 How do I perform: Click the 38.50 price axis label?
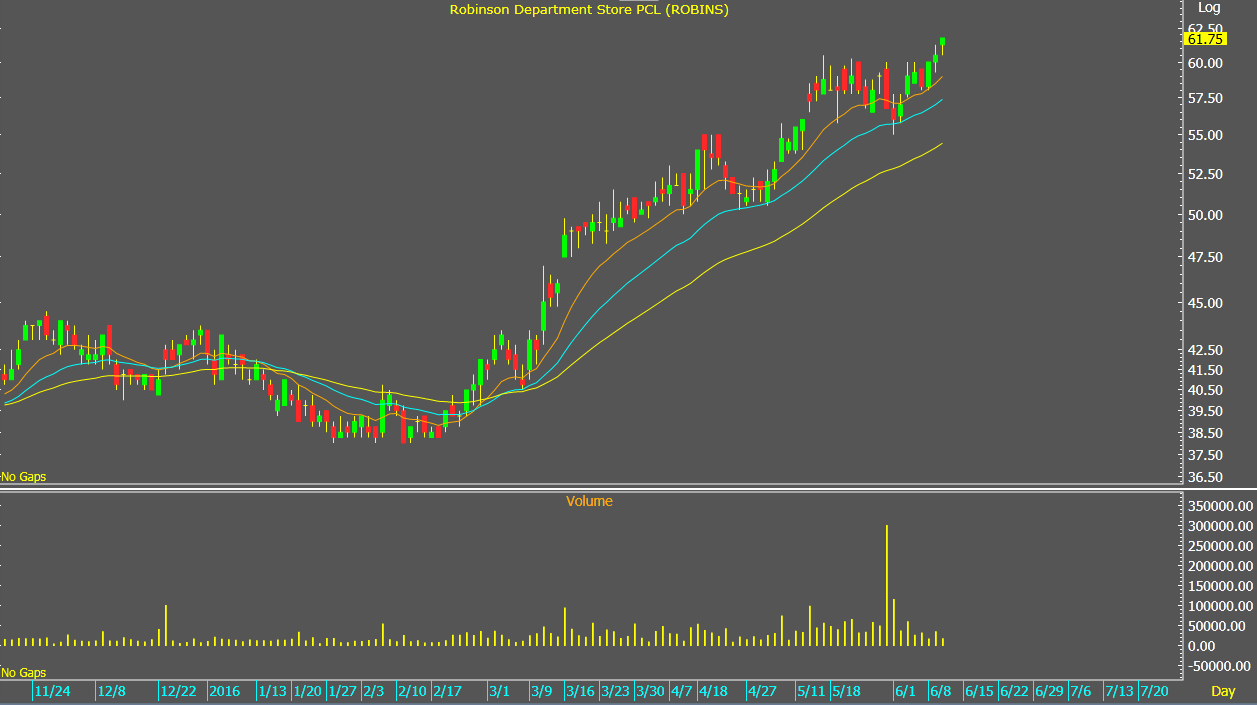tap(1205, 433)
